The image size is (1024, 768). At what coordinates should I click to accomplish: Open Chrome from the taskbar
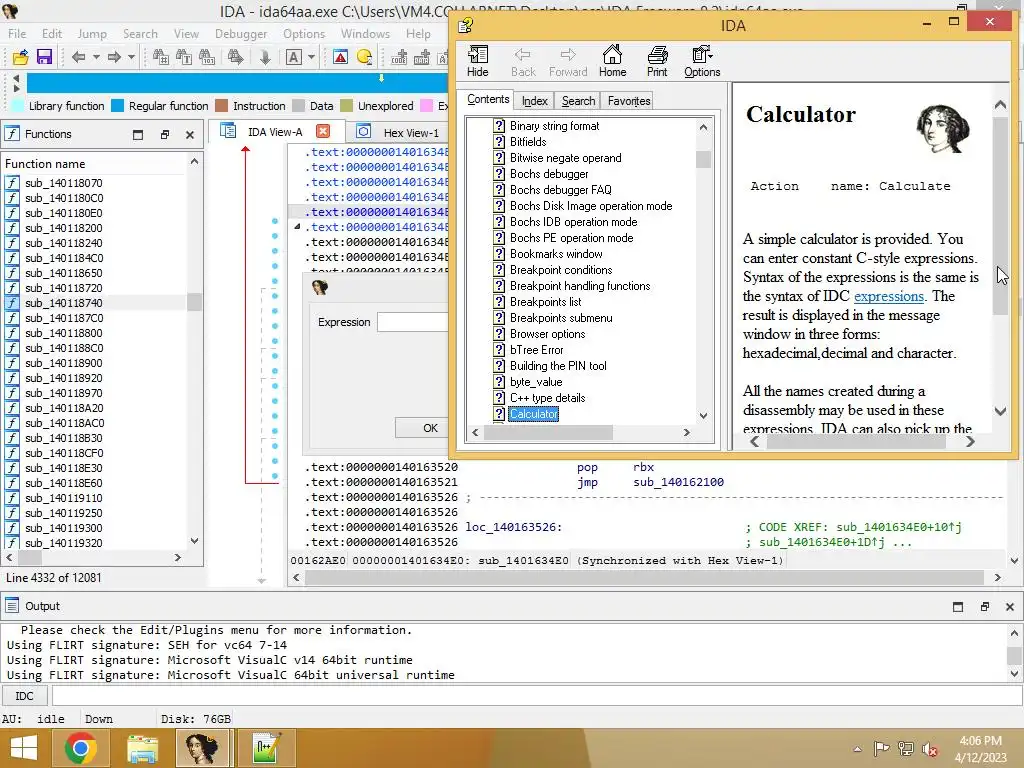81,748
